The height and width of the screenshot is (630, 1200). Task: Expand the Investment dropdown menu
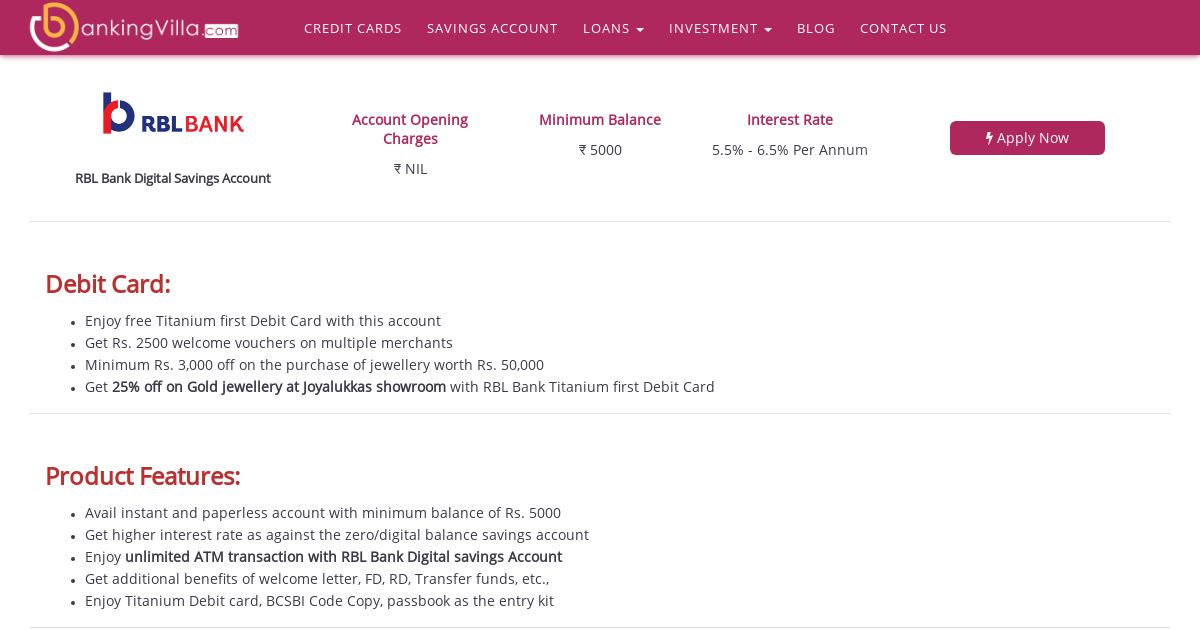[x=720, y=28]
